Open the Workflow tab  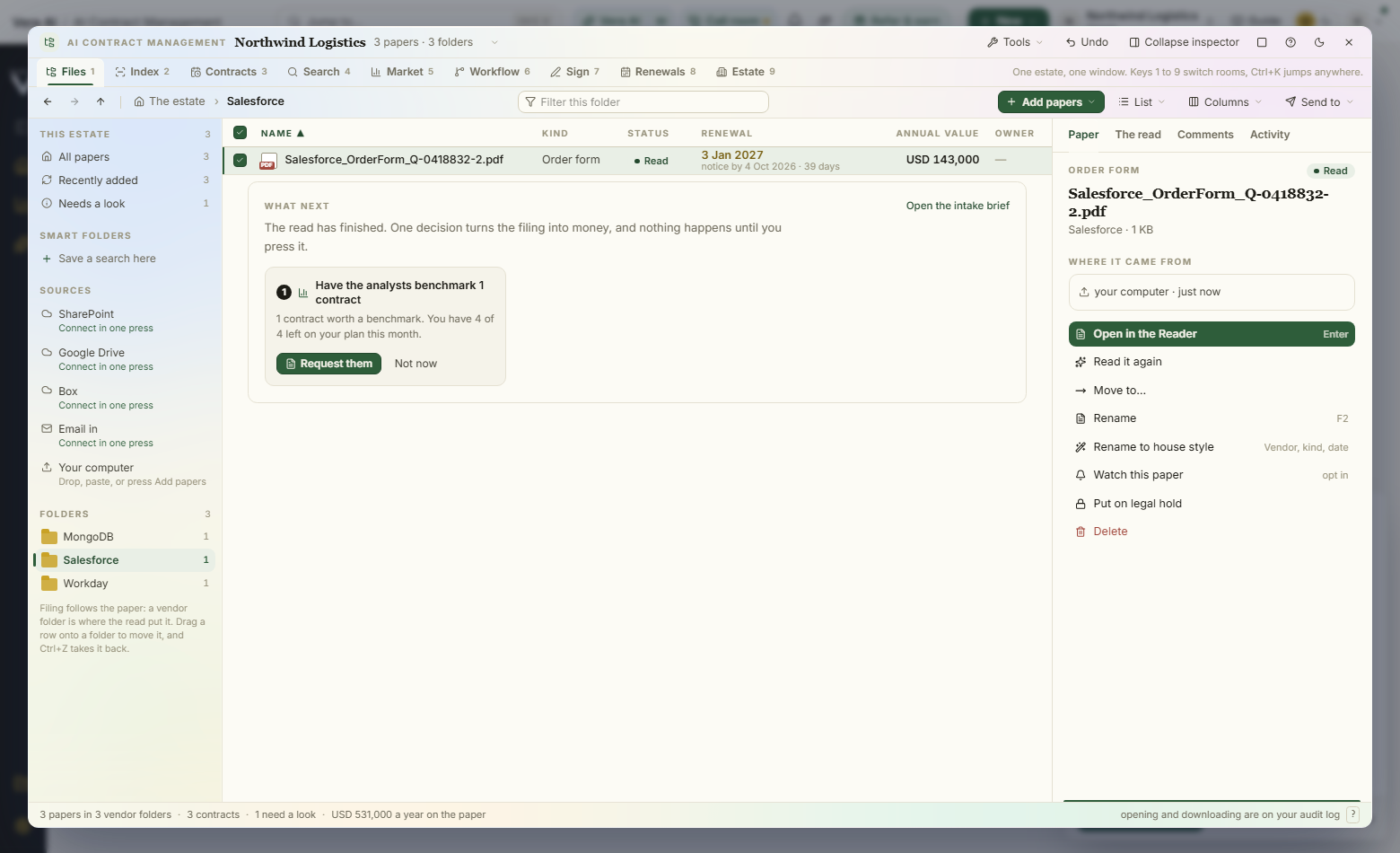coord(492,72)
